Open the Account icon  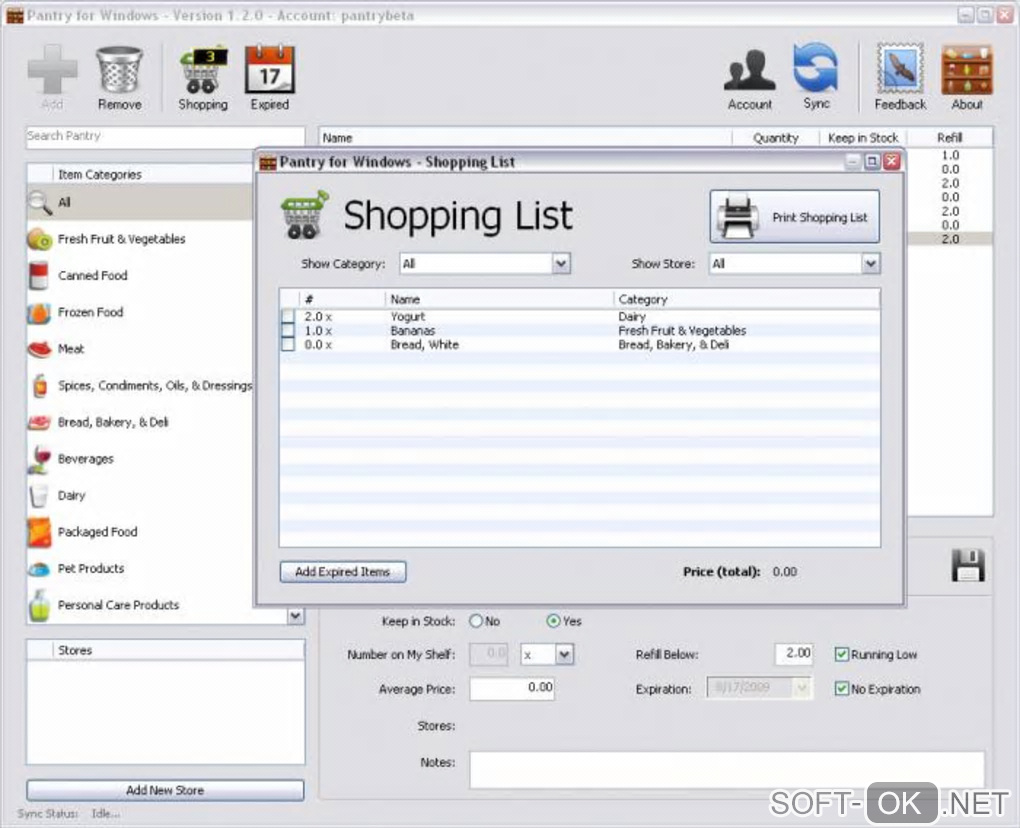point(749,70)
